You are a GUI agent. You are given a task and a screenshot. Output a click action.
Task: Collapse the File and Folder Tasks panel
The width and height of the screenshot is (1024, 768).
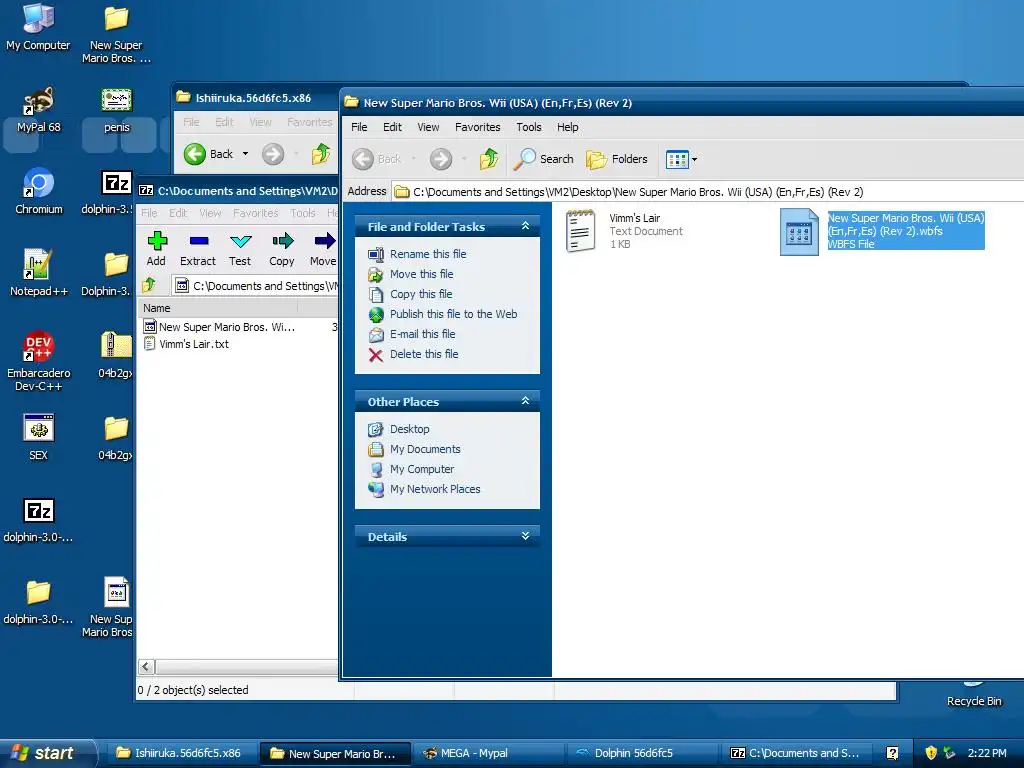pyautogui.click(x=525, y=226)
